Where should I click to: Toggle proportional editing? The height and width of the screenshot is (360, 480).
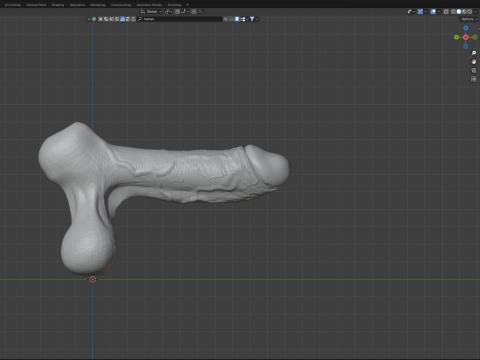coord(194,12)
